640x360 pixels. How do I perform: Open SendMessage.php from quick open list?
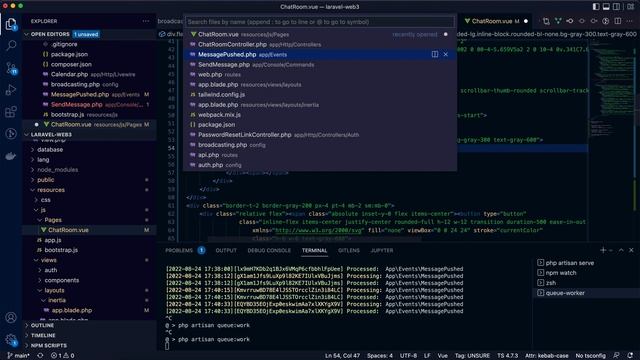click(x=320, y=64)
